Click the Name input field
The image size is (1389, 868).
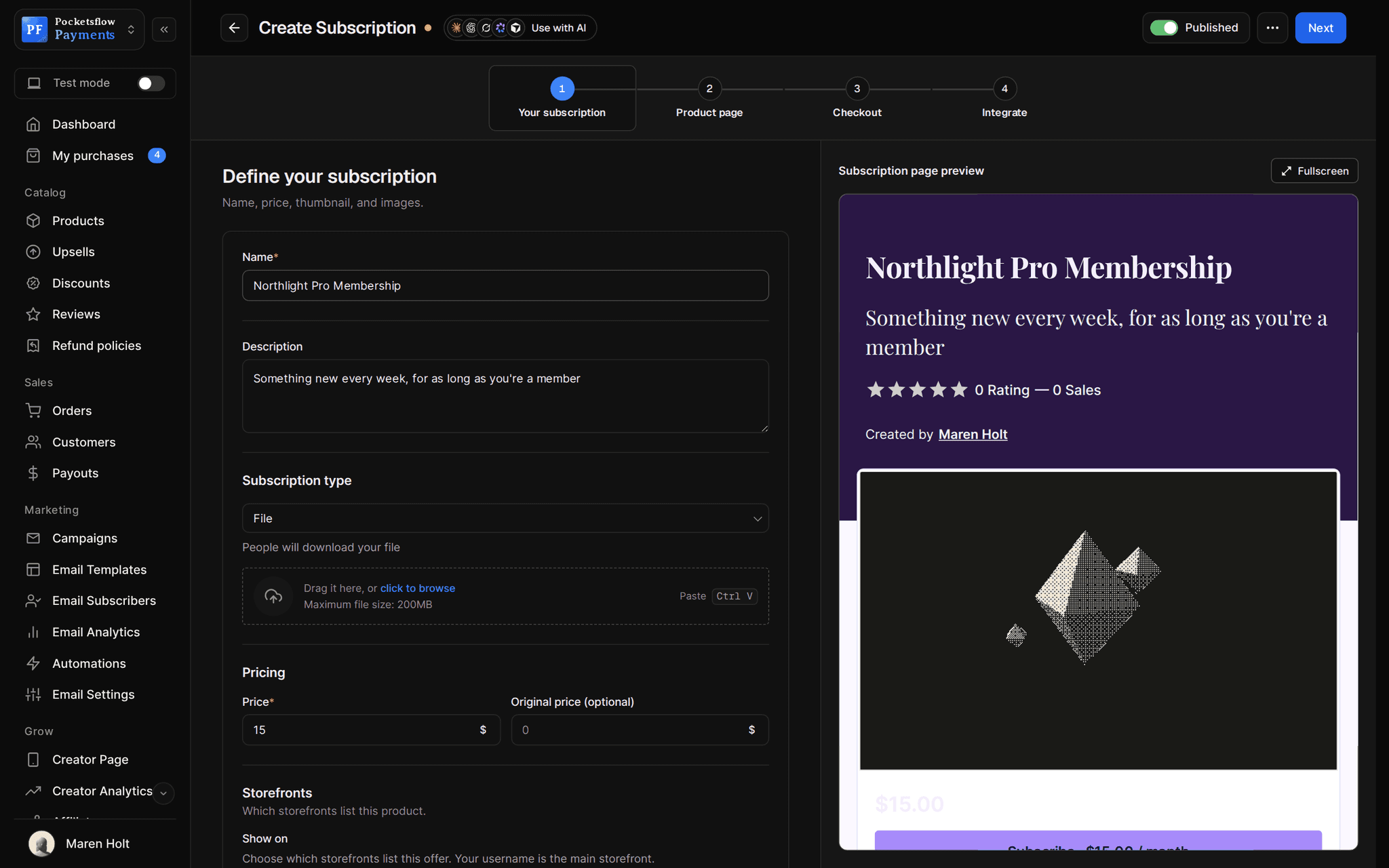pyautogui.click(x=505, y=285)
